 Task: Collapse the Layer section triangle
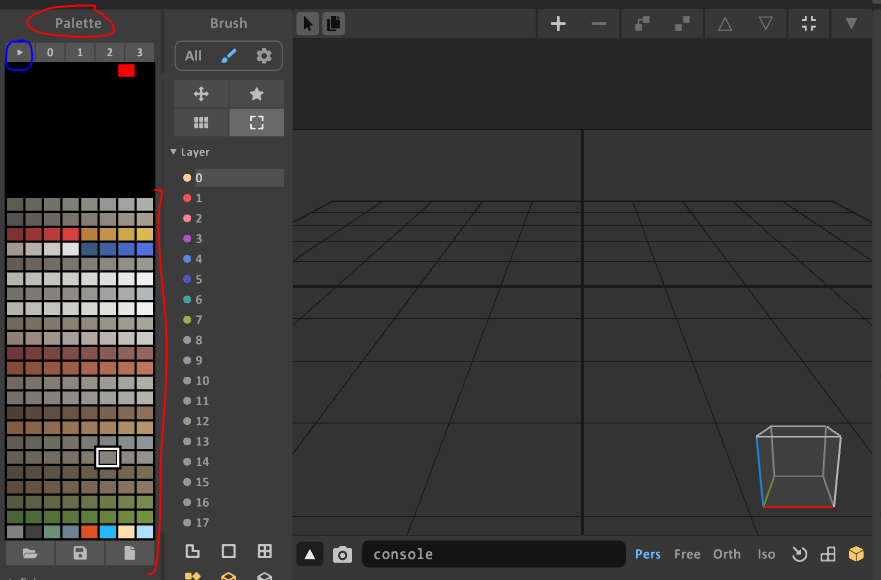point(174,152)
